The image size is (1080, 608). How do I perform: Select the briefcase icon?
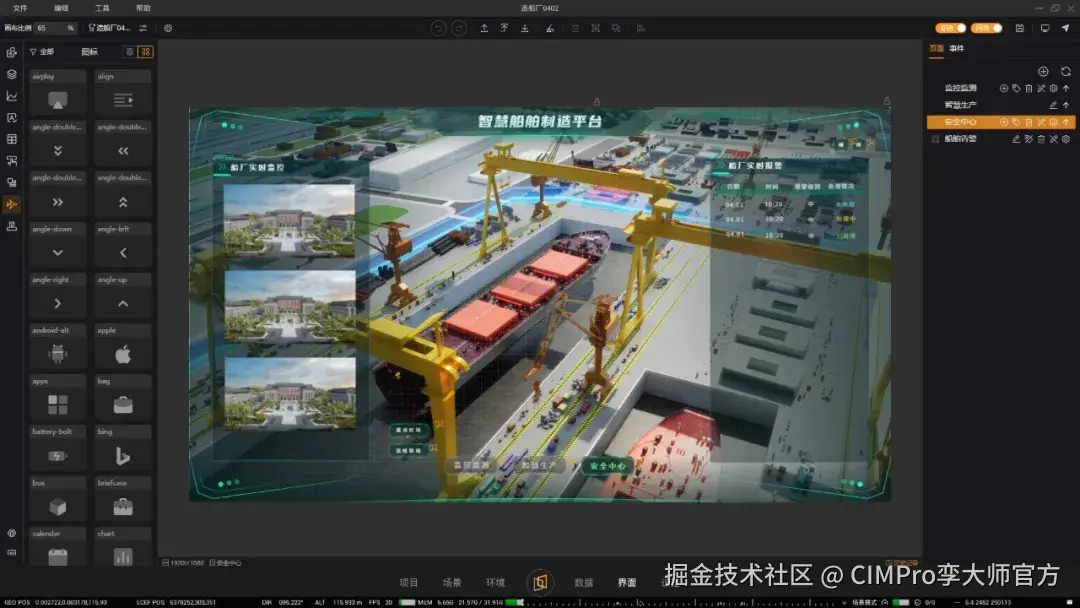coord(123,507)
